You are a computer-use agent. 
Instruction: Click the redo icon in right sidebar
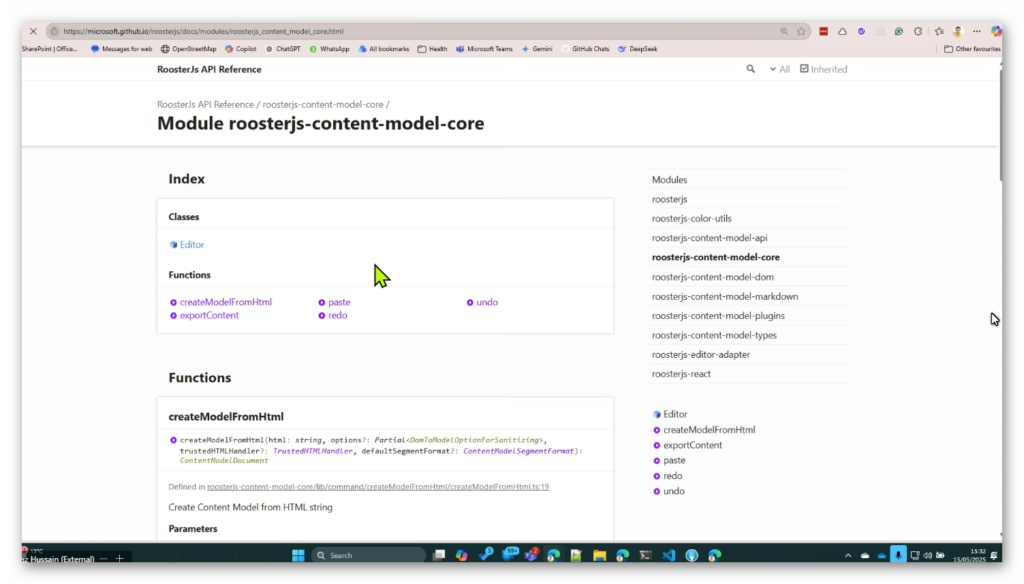click(x=657, y=476)
